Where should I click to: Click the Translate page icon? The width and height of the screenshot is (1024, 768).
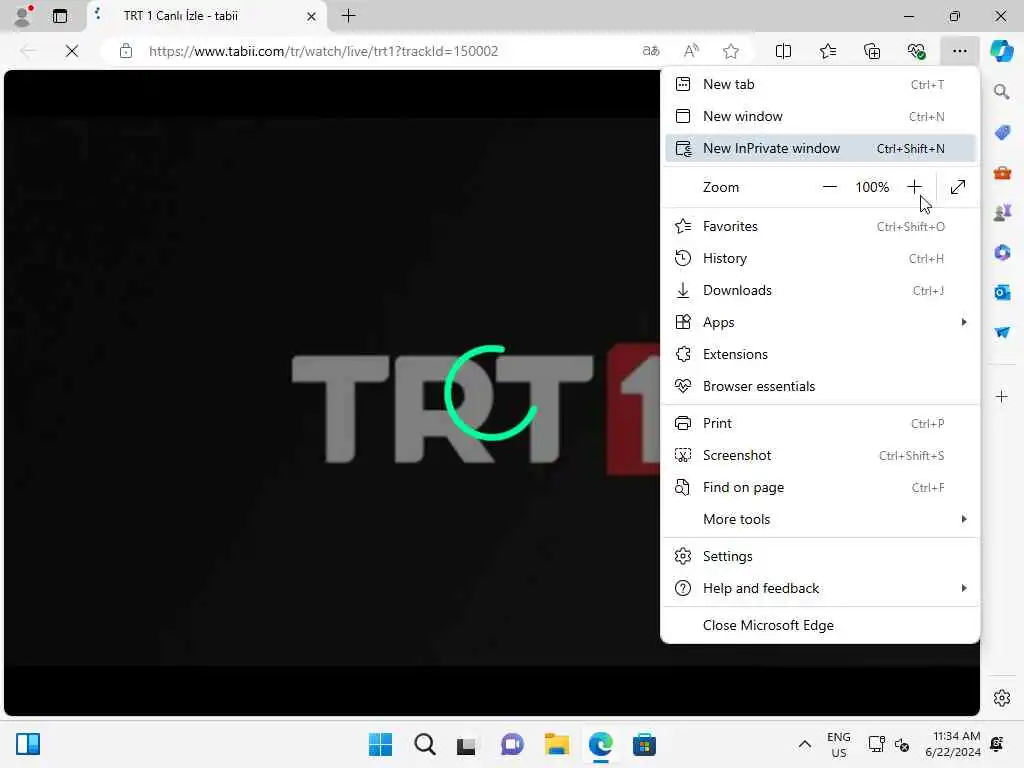[x=651, y=51]
